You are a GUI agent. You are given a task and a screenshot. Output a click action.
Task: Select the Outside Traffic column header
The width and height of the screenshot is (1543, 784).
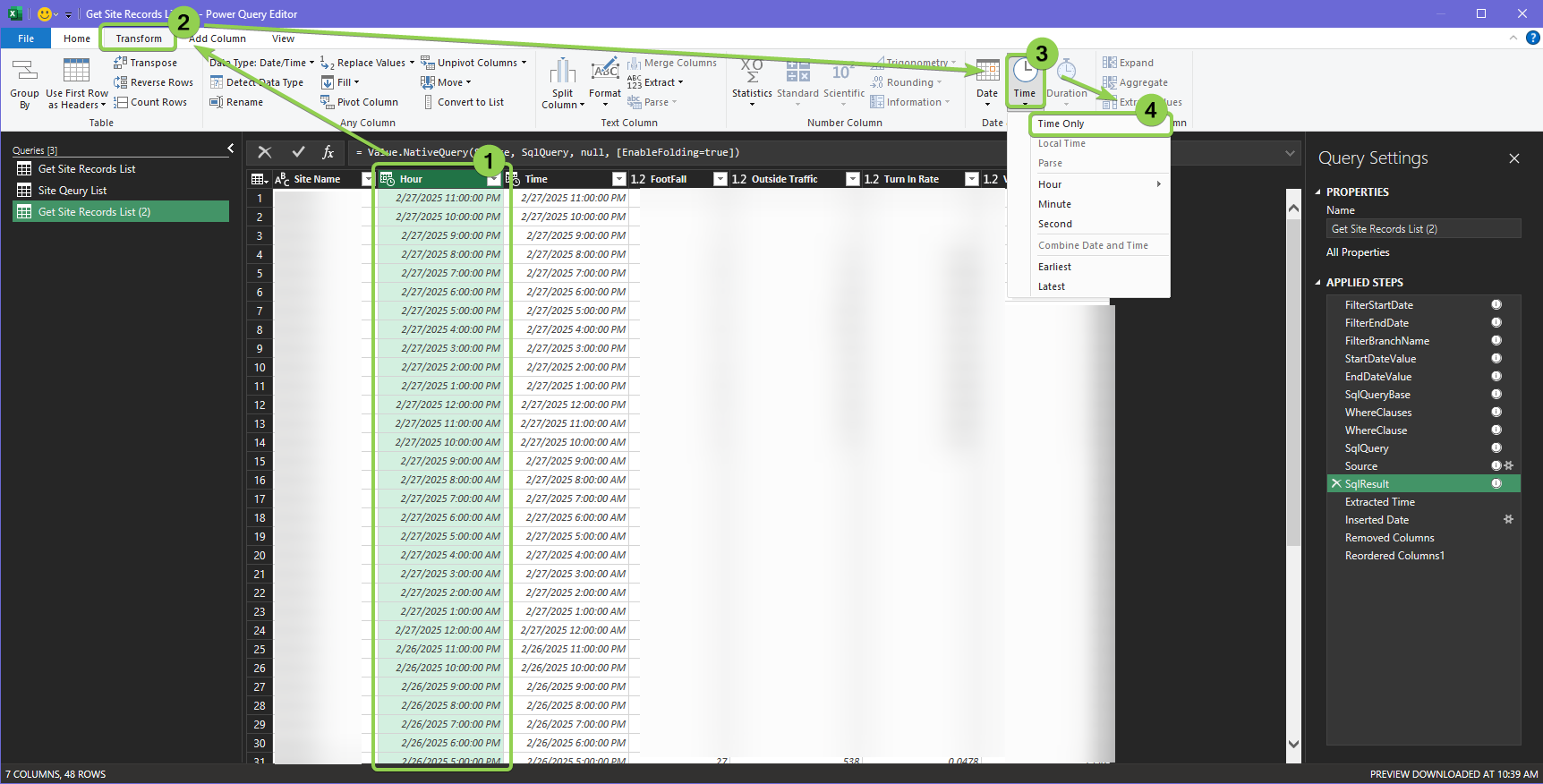[794, 179]
